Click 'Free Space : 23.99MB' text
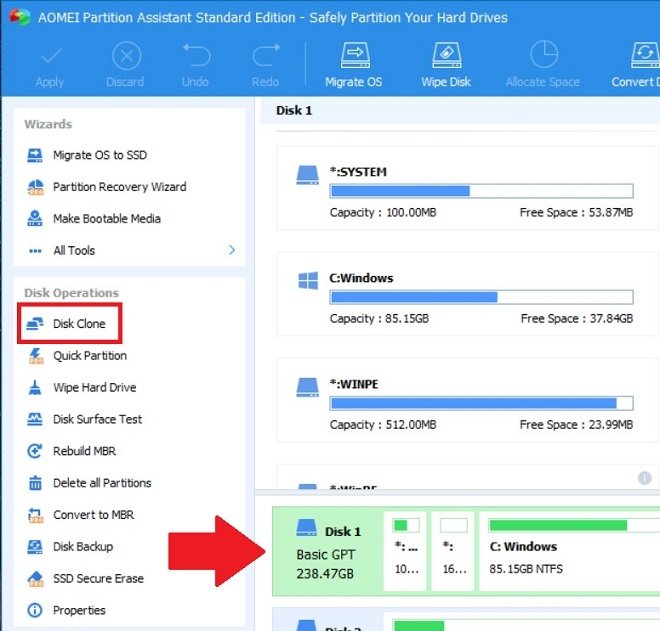The width and height of the screenshot is (660, 631). coord(576,425)
